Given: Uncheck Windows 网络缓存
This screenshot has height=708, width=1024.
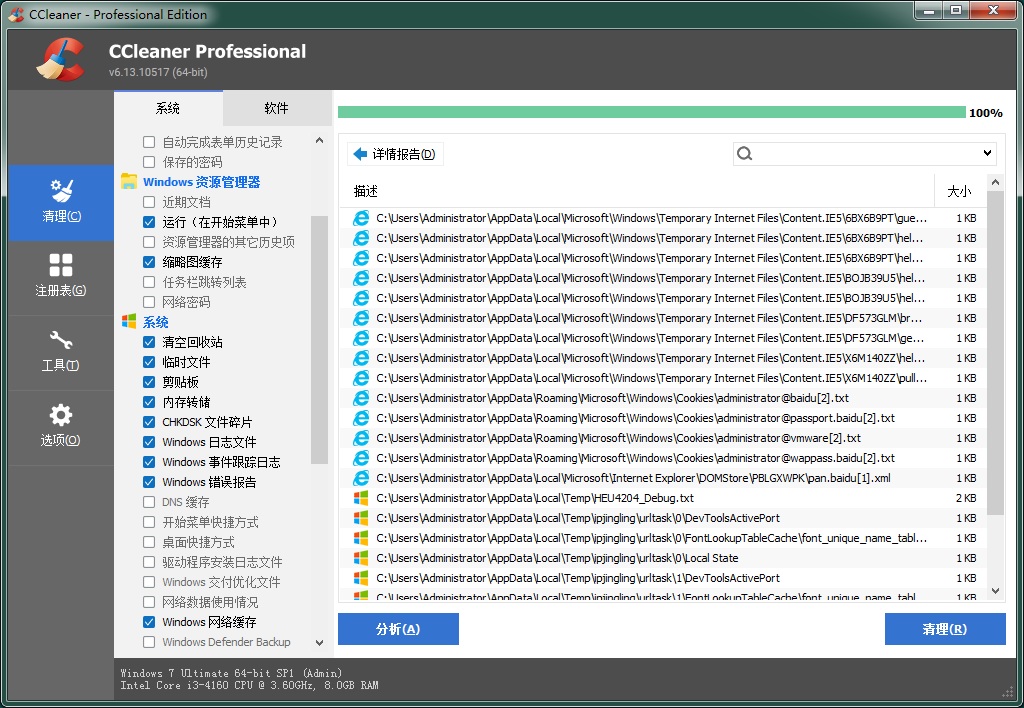Looking at the screenshot, I should pos(149,622).
